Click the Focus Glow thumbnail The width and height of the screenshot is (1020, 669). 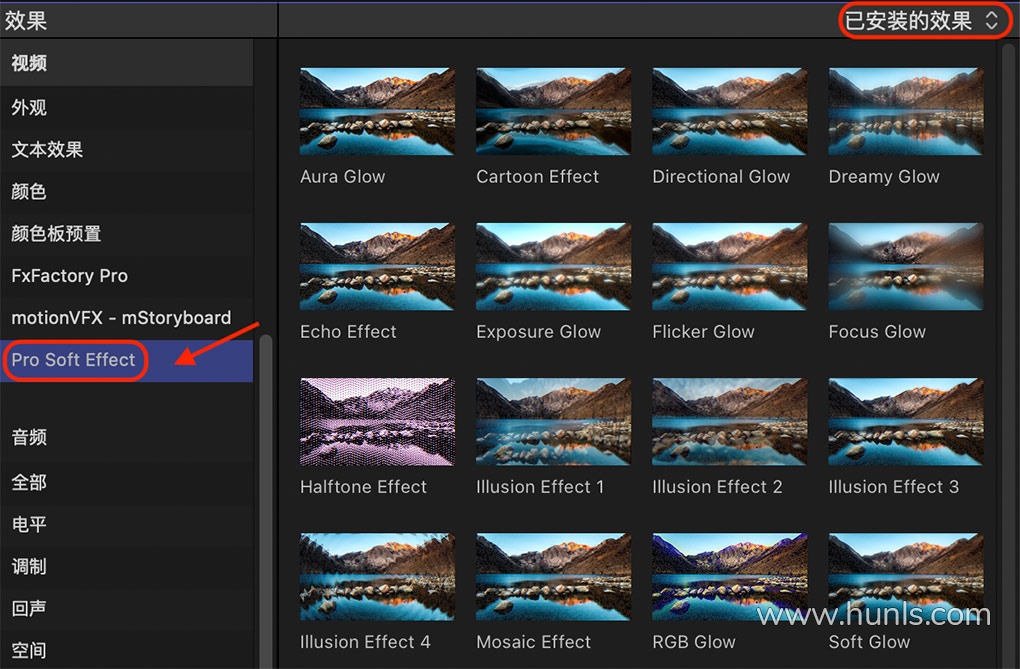pos(906,267)
